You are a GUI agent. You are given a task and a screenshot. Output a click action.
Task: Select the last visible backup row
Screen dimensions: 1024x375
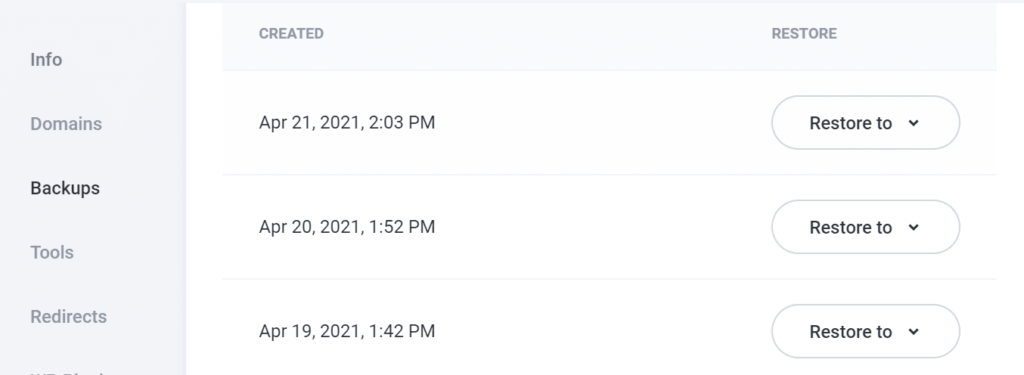609,327
